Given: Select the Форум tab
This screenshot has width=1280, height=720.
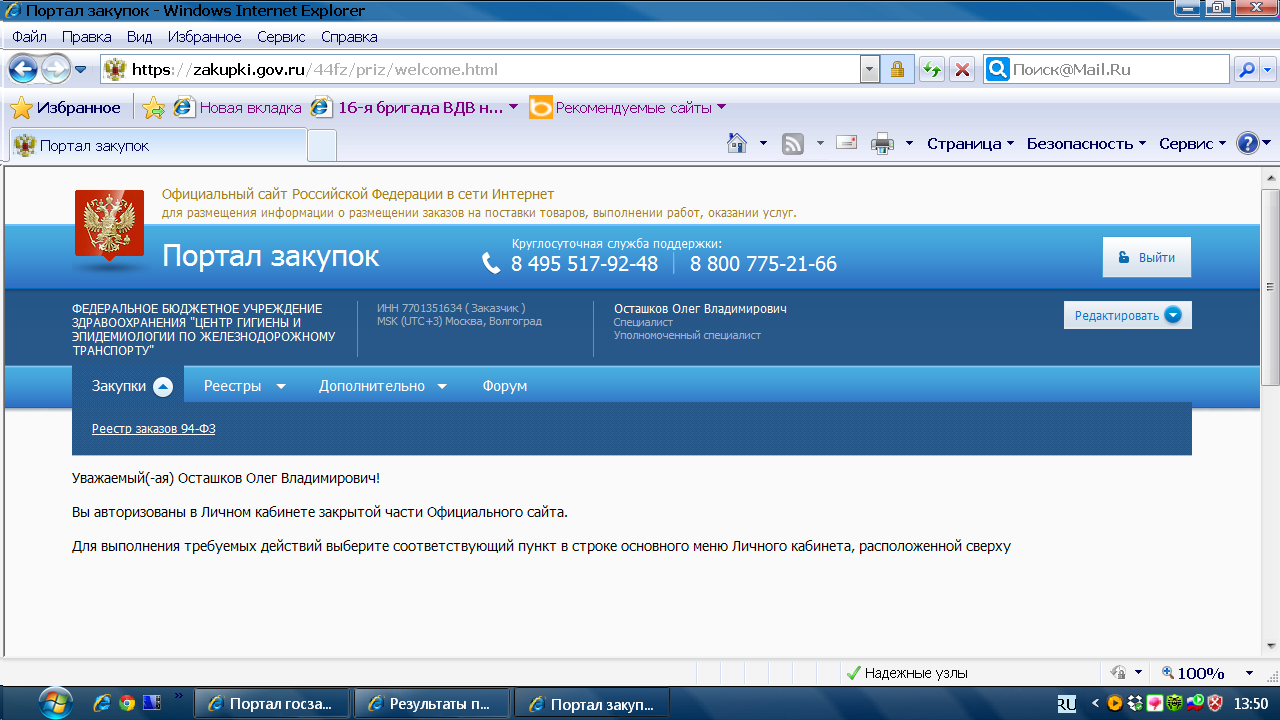Looking at the screenshot, I should pos(504,386).
